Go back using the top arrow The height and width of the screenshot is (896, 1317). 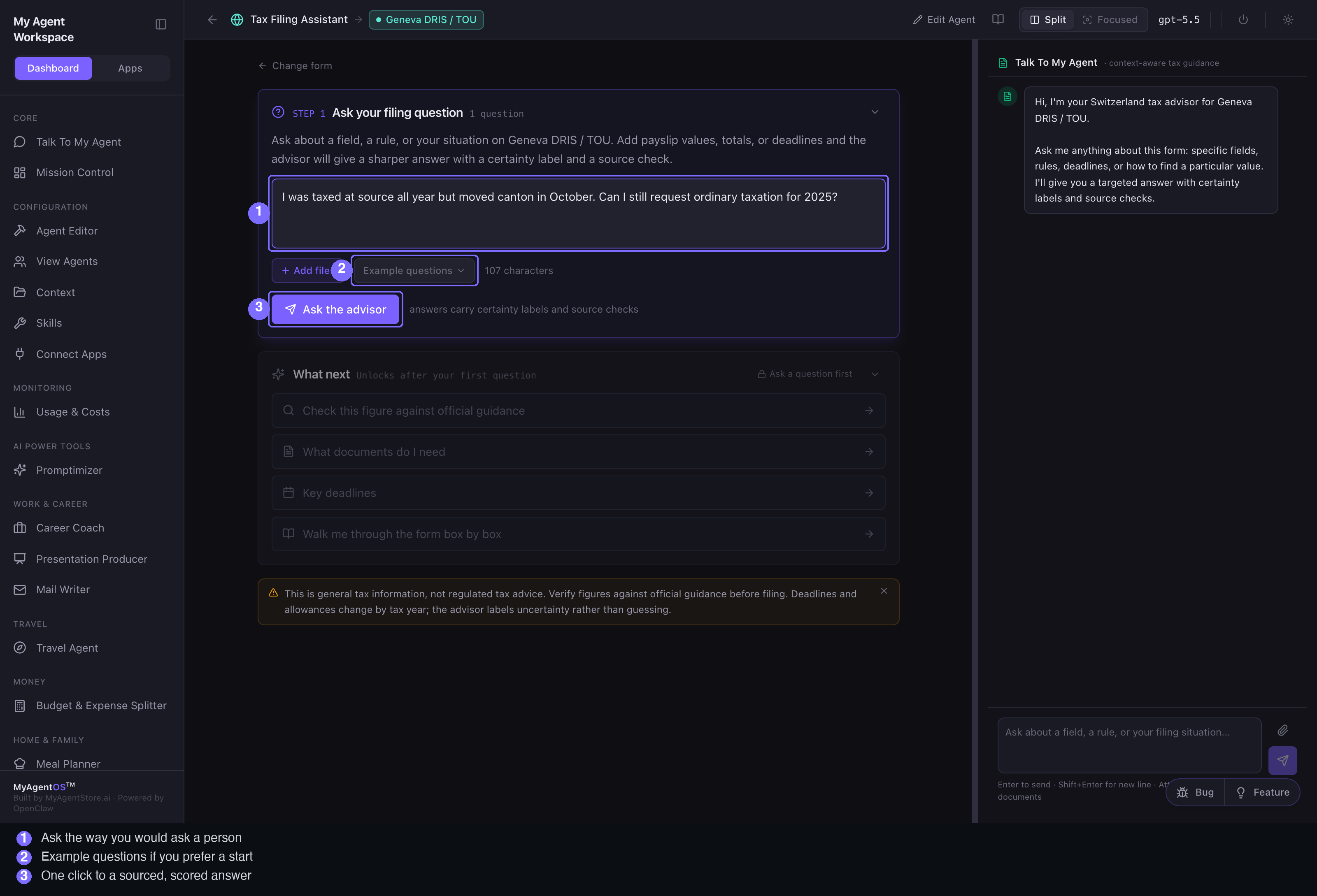click(x=212, y=20)
